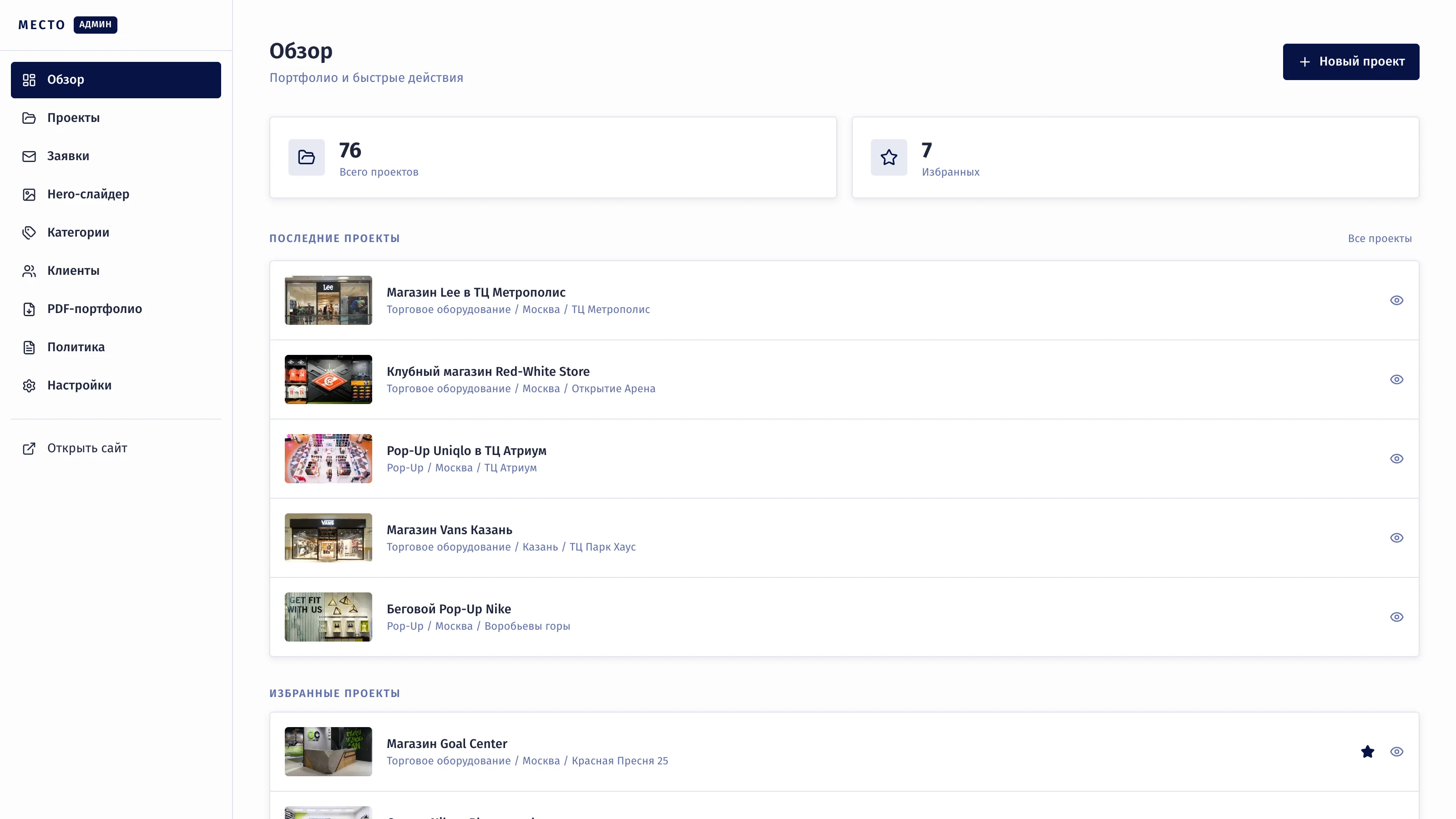Click the PDF-портфолио file download icon
The width and height of the screenshot is (1456, 819).
click(x=29, y=309)
